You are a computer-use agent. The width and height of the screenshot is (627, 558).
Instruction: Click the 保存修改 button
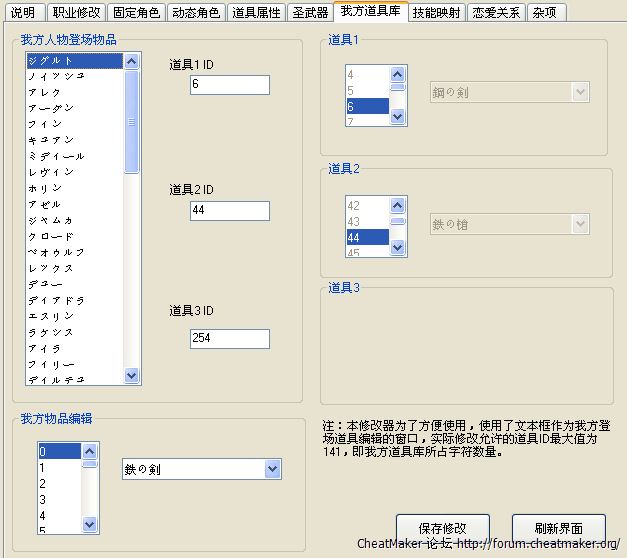(442, 527)
